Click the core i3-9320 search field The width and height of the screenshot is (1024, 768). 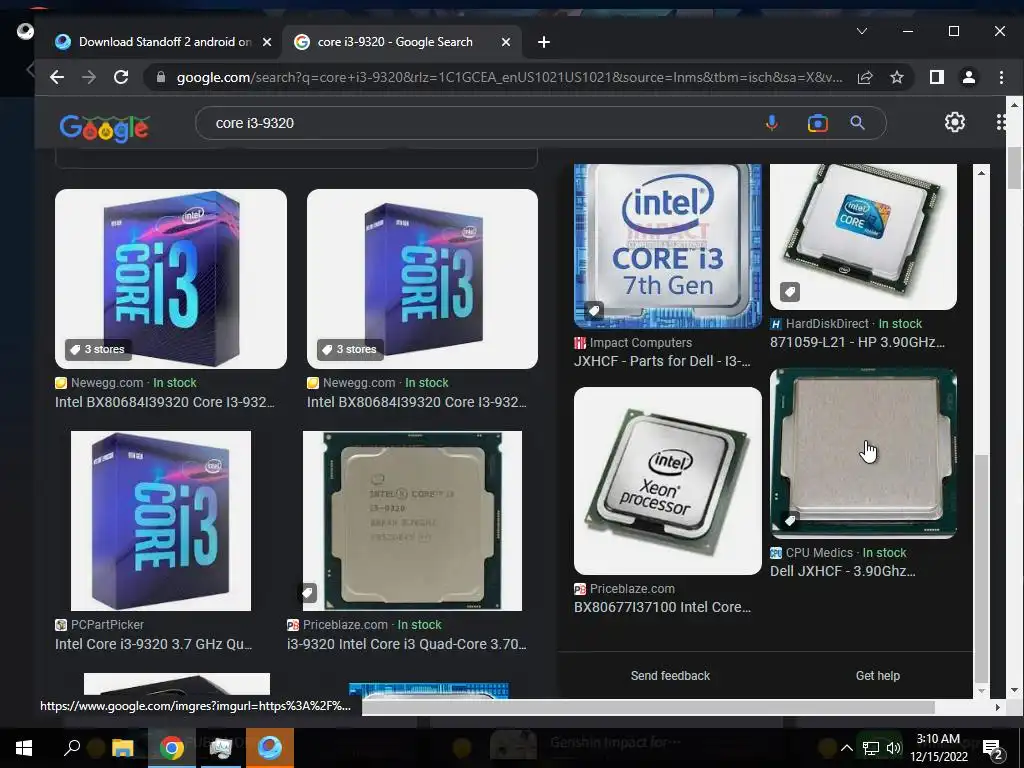tap(483, 123)
